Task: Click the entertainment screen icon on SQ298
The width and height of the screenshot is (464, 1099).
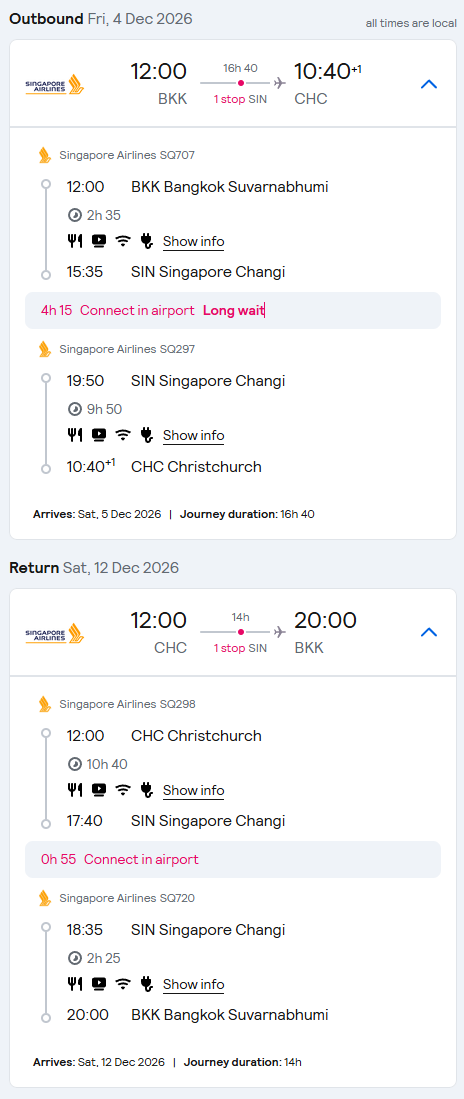Action: tap(99, 790)
